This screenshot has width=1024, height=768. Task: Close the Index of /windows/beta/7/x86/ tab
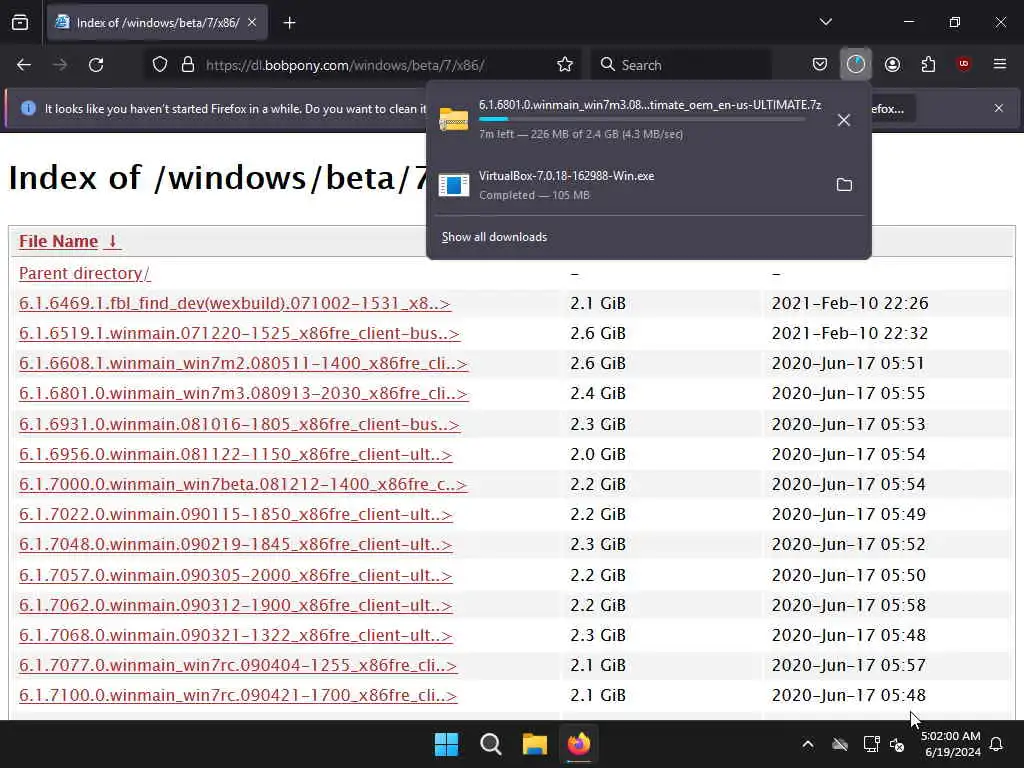(252, 23)
